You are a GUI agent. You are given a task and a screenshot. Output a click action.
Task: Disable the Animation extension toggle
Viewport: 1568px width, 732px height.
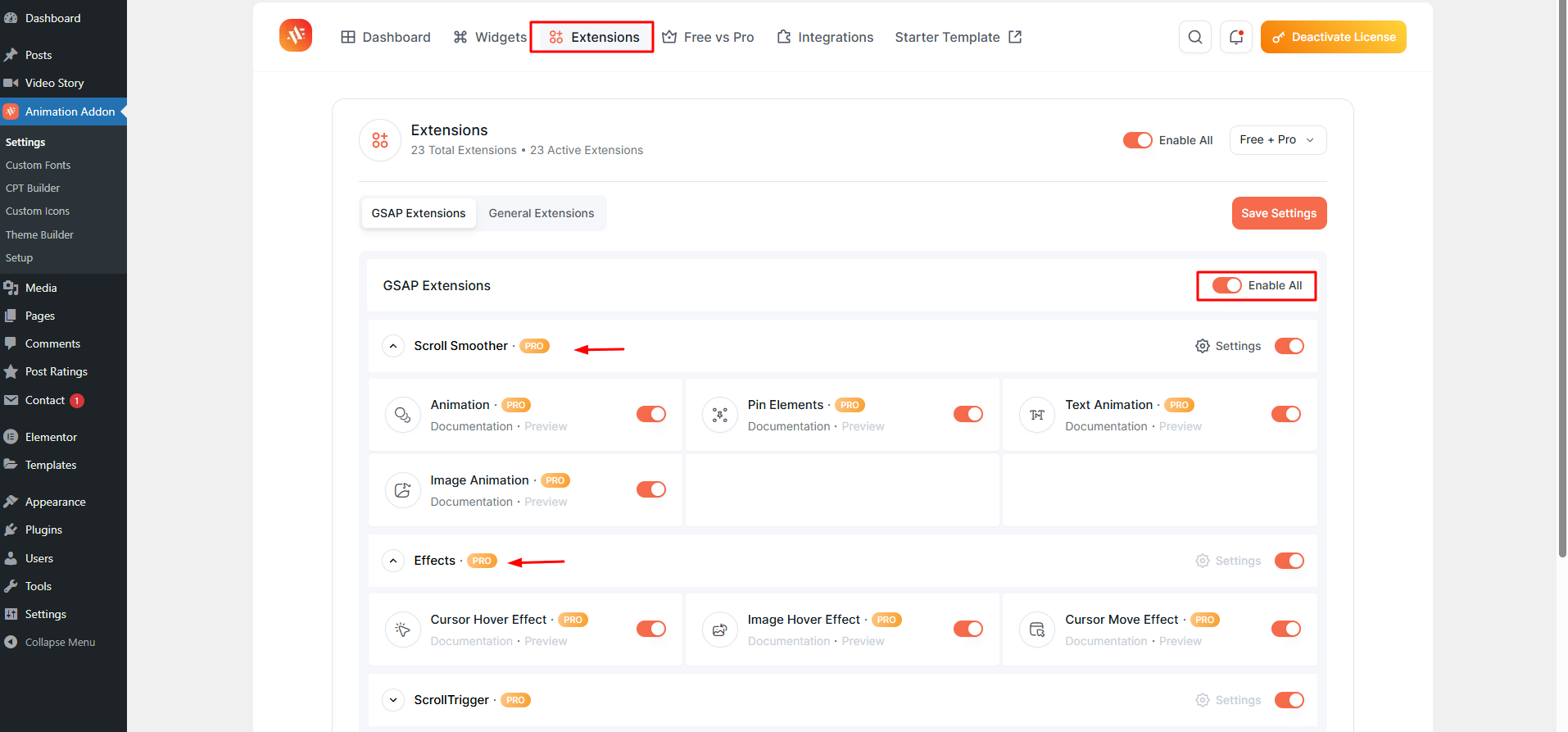(x=651, y=414)
